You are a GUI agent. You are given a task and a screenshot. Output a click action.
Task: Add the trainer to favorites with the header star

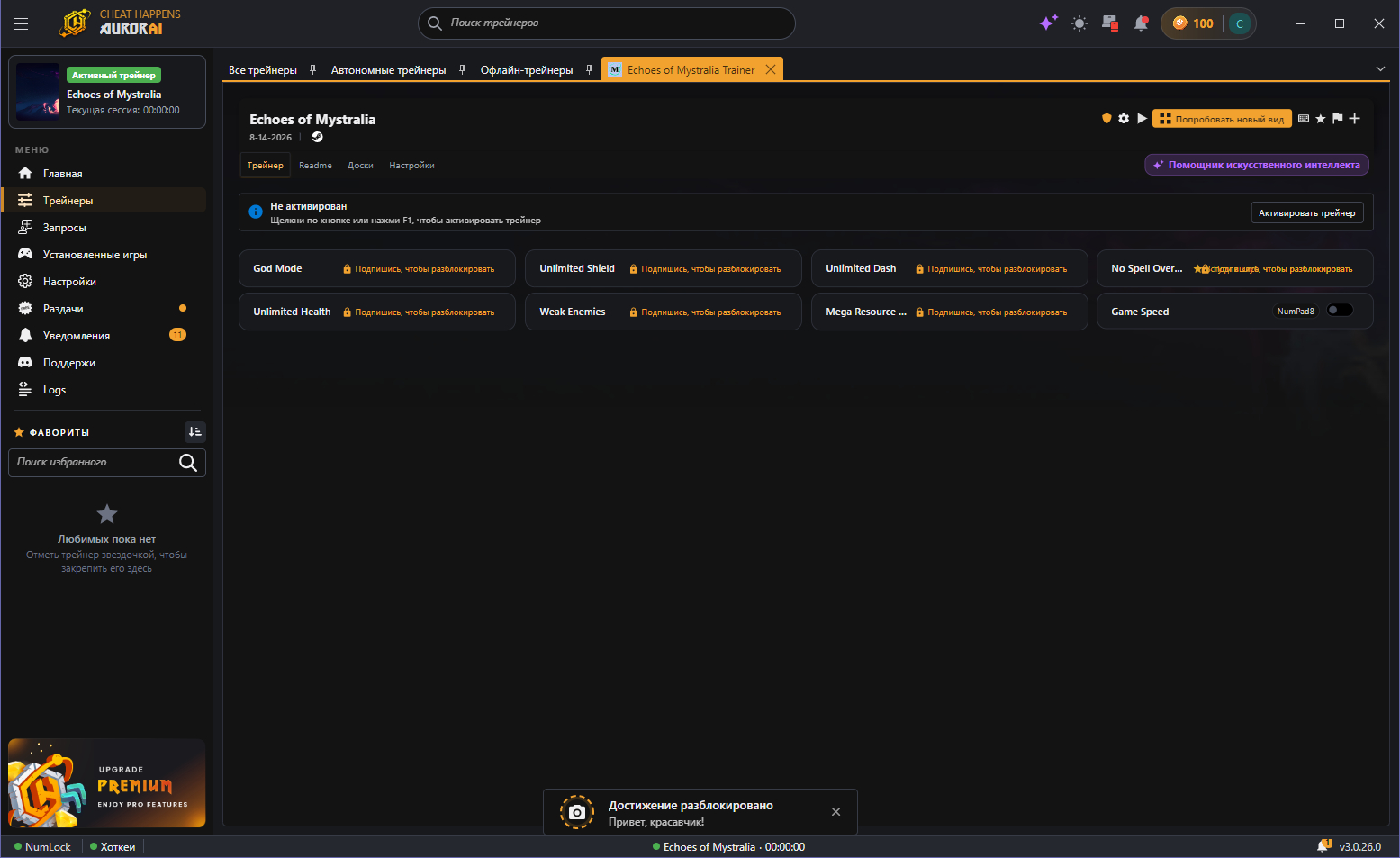1321,118
